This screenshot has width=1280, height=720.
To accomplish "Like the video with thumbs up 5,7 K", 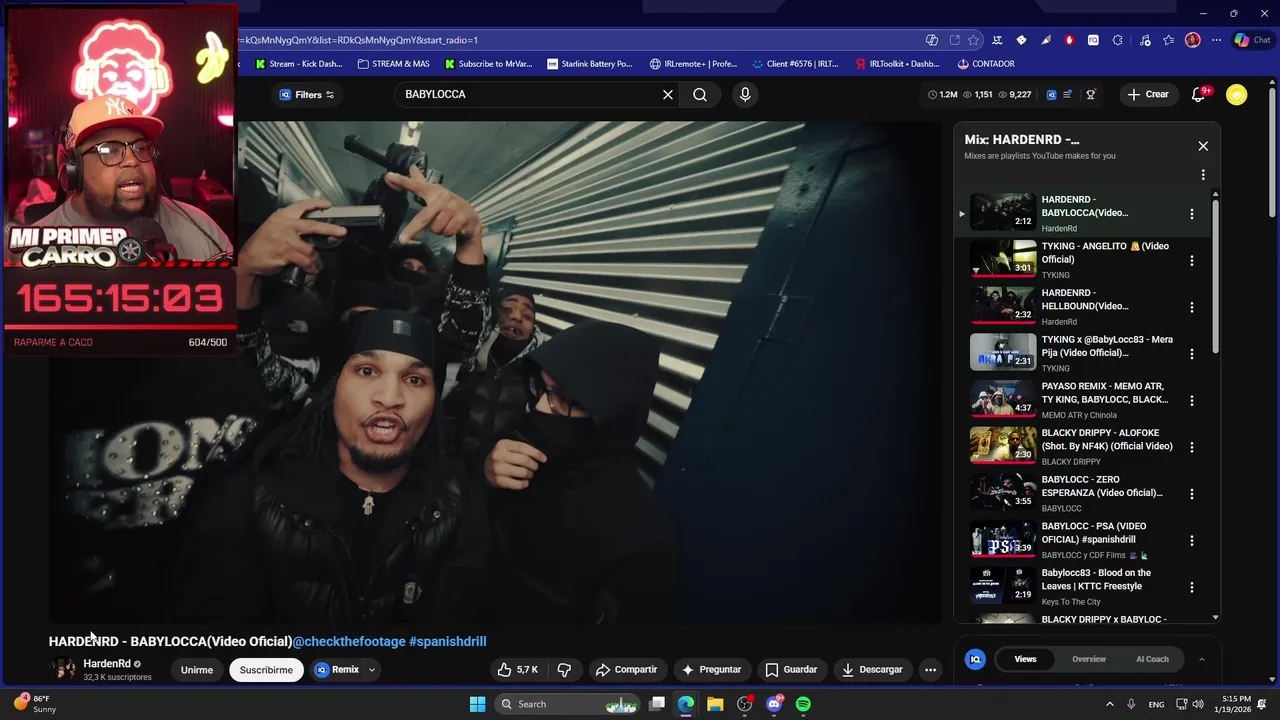I will point(519,670).
